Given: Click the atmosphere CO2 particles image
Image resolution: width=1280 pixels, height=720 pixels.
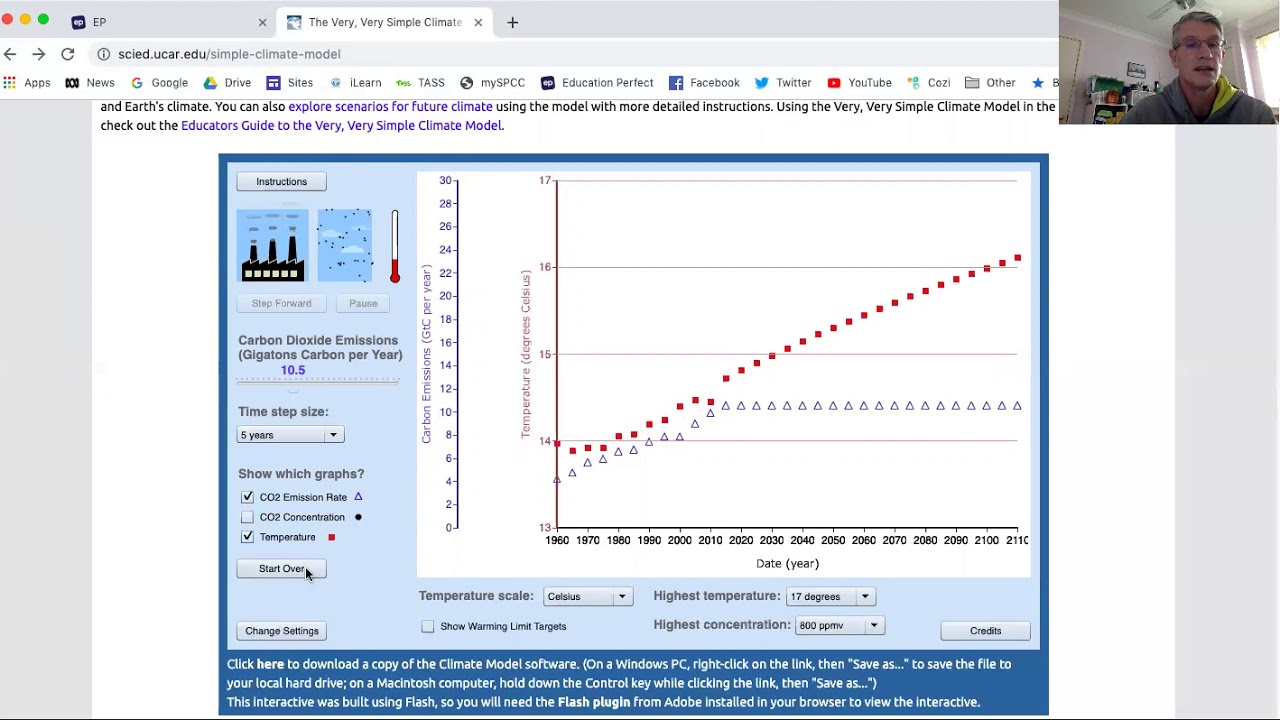Looking at the screenshot, I should click(344, 246).
